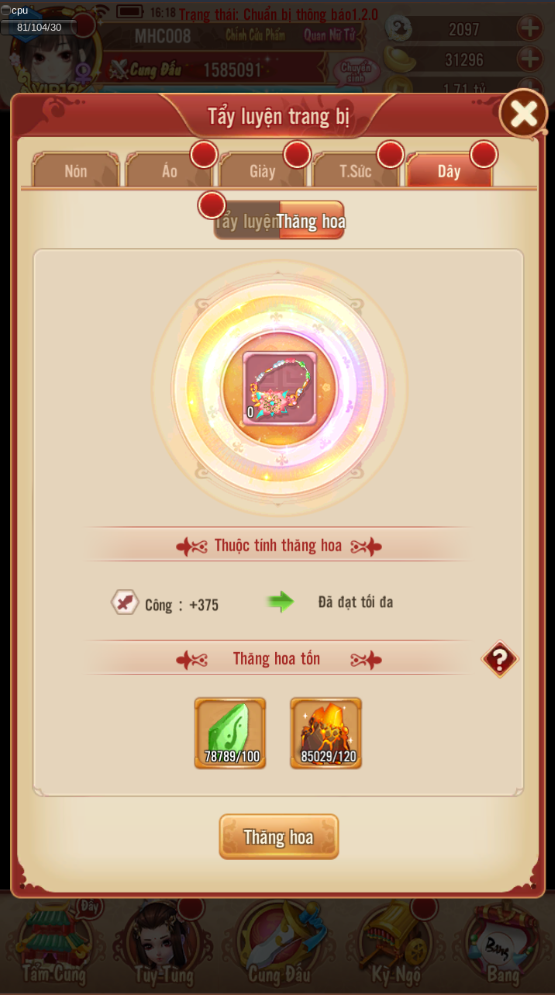Viewport: 555px width, 995px height.
Task: Switch to the Tẩy luyện mode
Action: coord(246,221)
